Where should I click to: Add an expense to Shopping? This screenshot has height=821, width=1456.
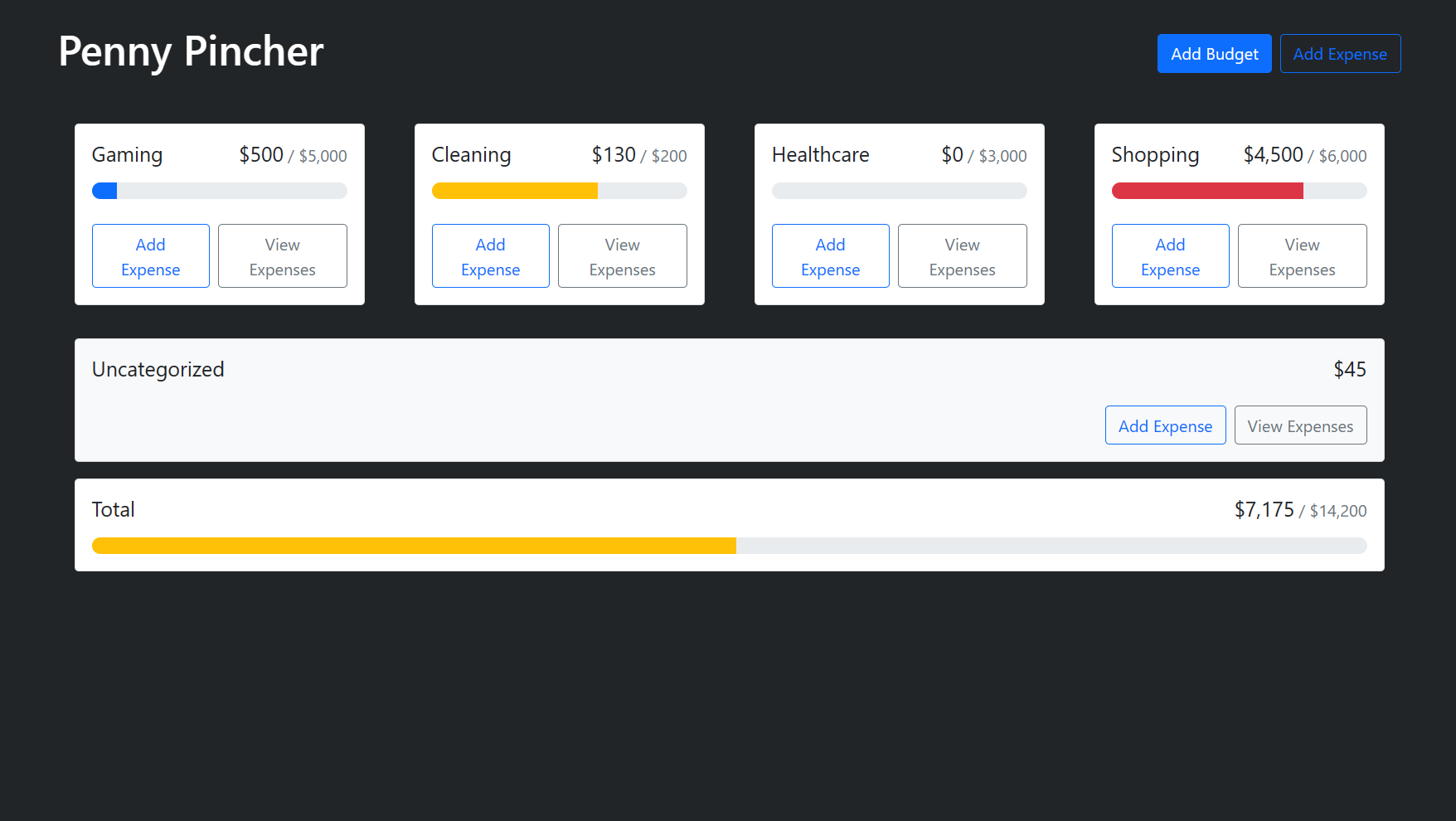(1170, 255)
